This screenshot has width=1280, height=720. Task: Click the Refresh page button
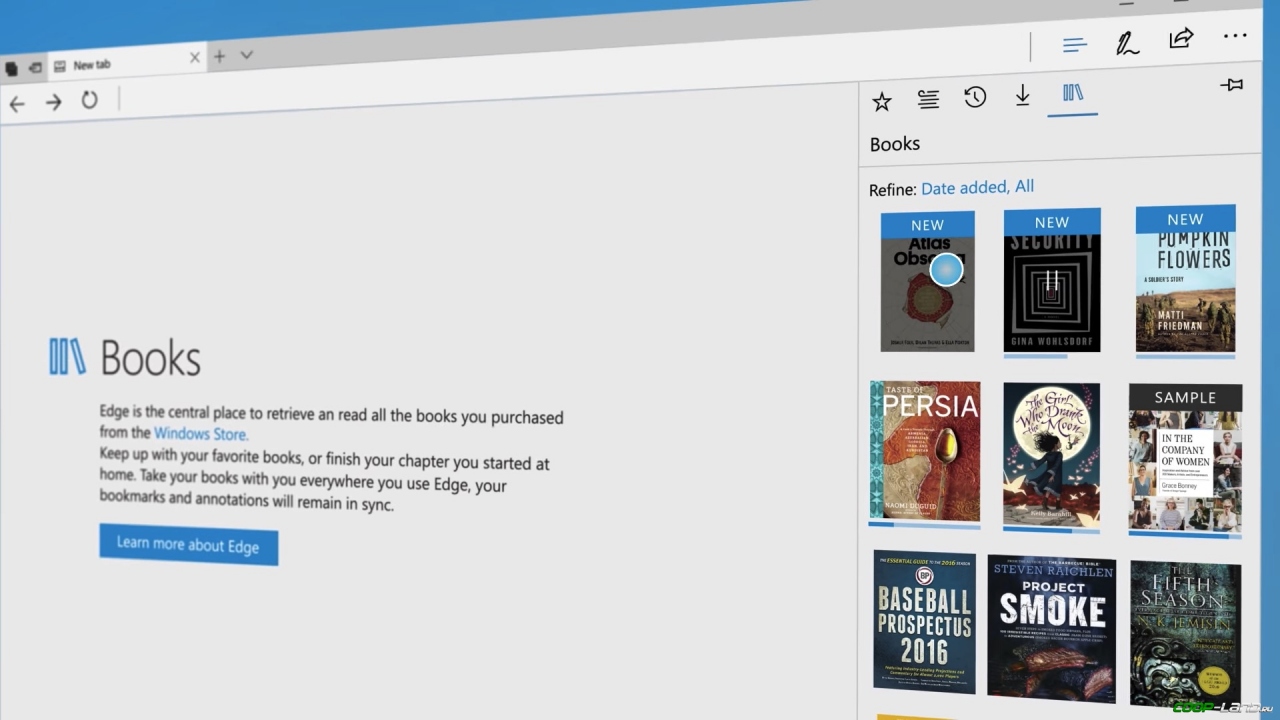90,100
